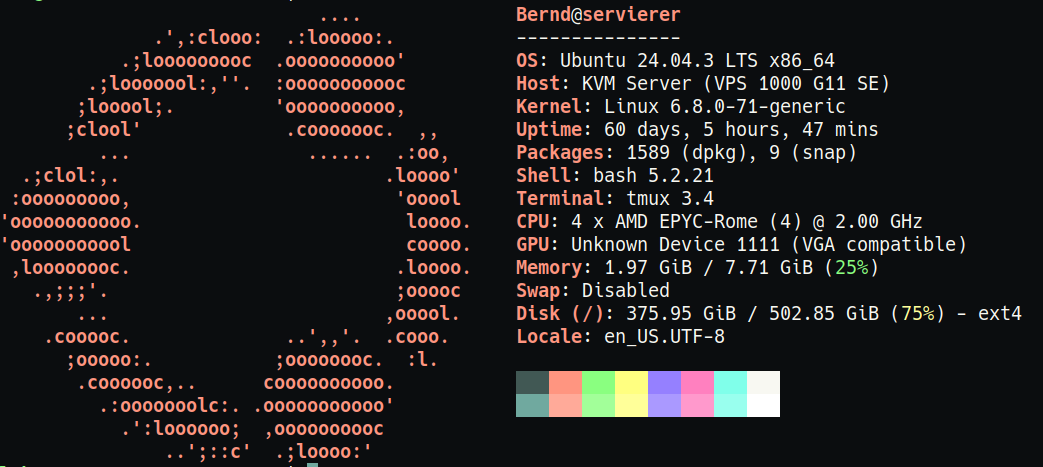The height and width of the screenshot is (467, 1043).
Task: Pick the yellow swatch in top row
Action: (x=631, y=382)
